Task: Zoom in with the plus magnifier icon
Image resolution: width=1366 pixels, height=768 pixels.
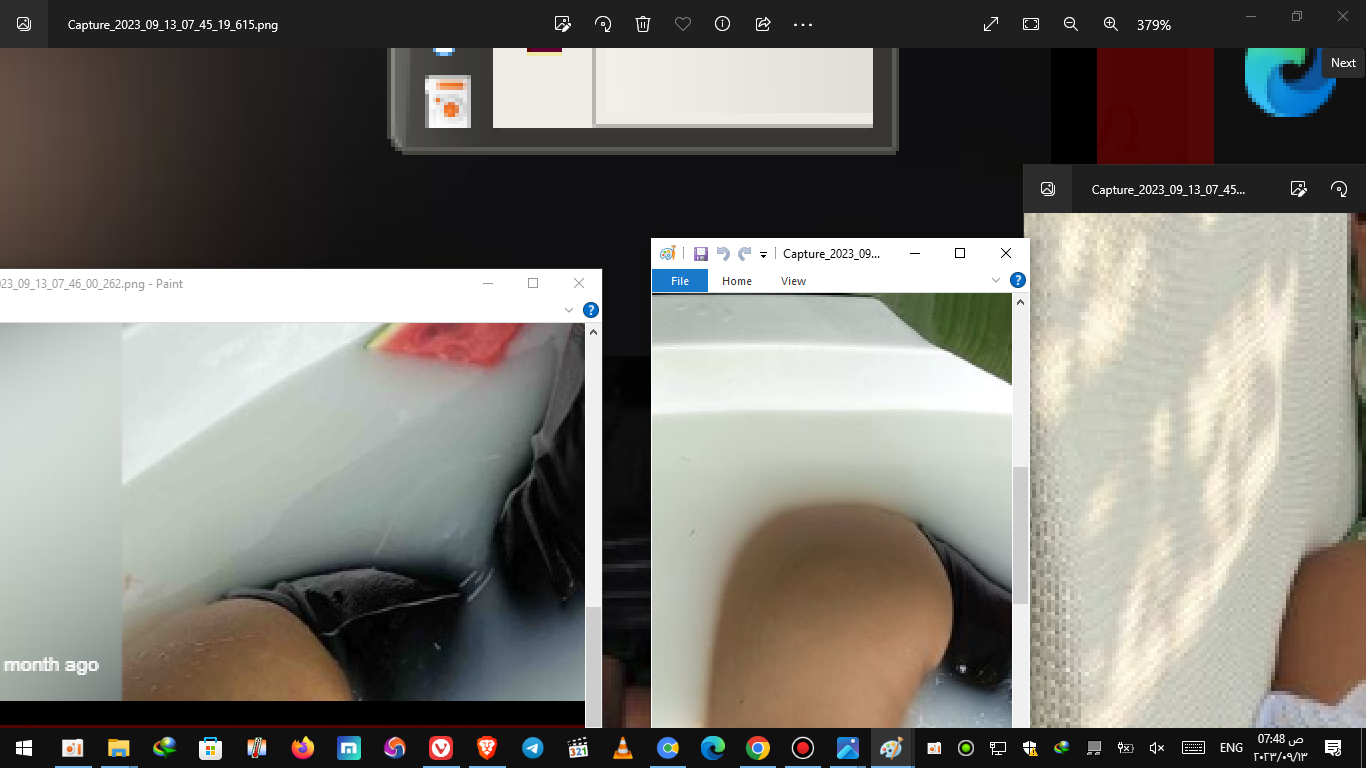Action: tap(1111, 24)
